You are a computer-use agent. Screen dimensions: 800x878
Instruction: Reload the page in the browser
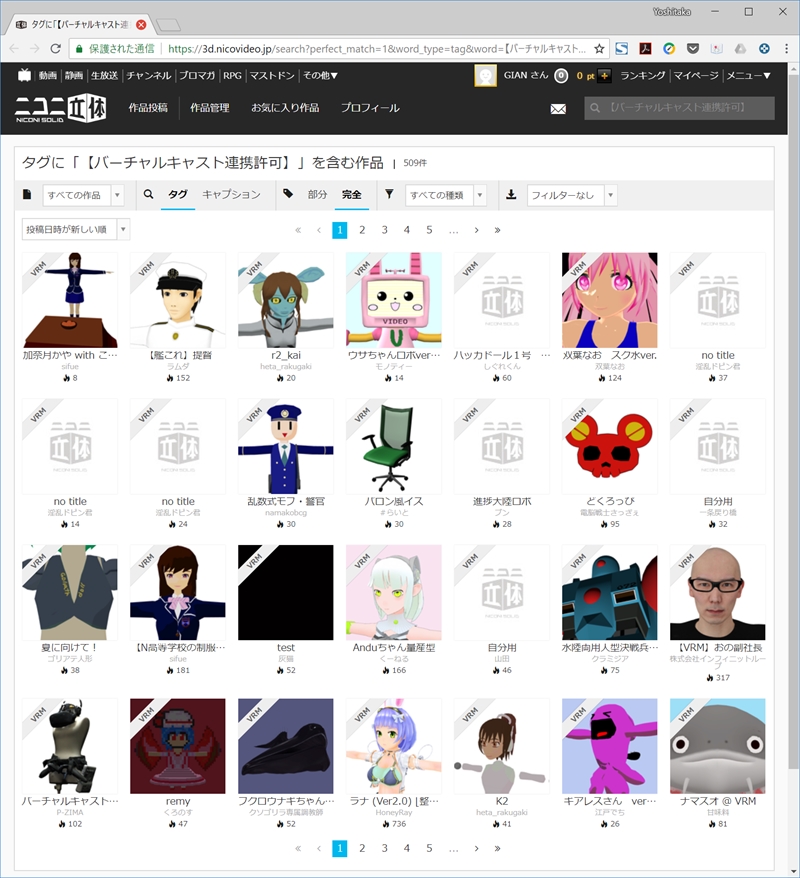click(55, 49)
